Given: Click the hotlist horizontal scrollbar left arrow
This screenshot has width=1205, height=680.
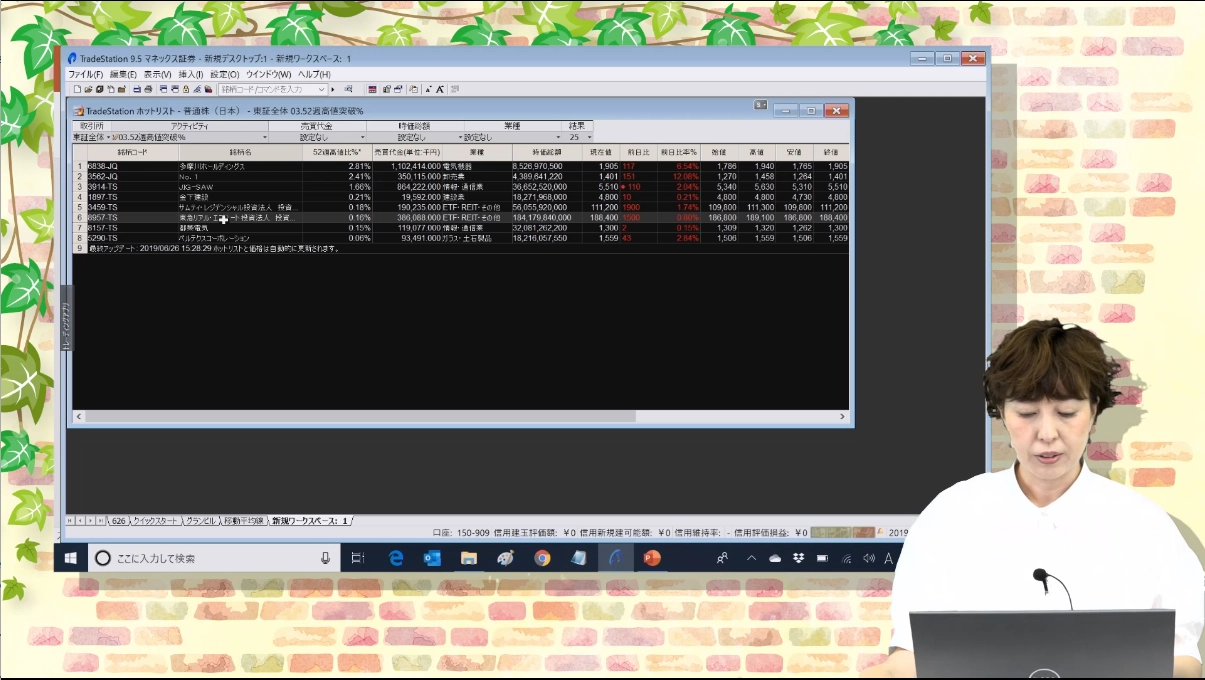Looking at the screenshot, I should point(78,416).
